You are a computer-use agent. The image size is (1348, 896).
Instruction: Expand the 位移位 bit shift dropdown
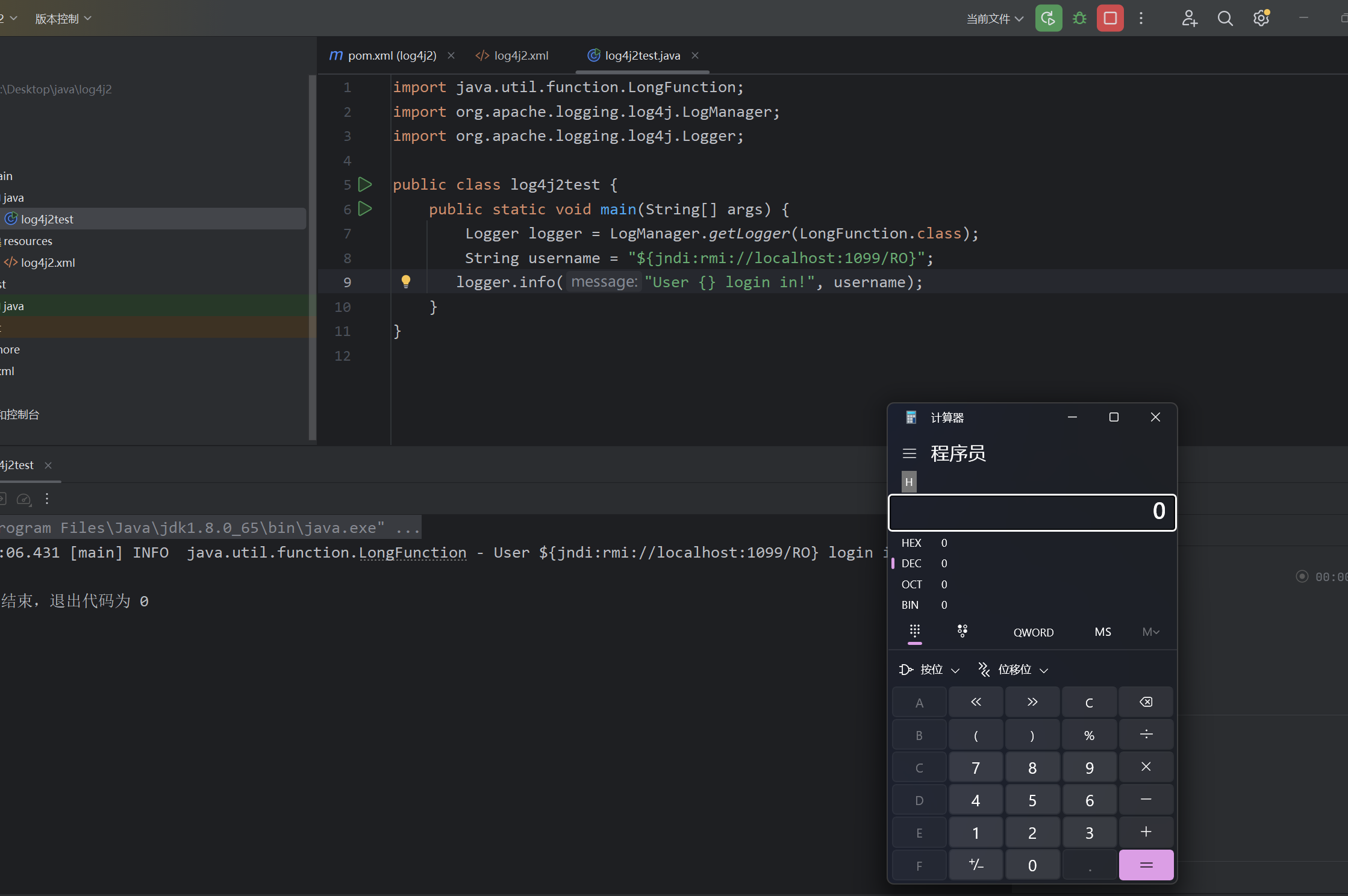1014,670
